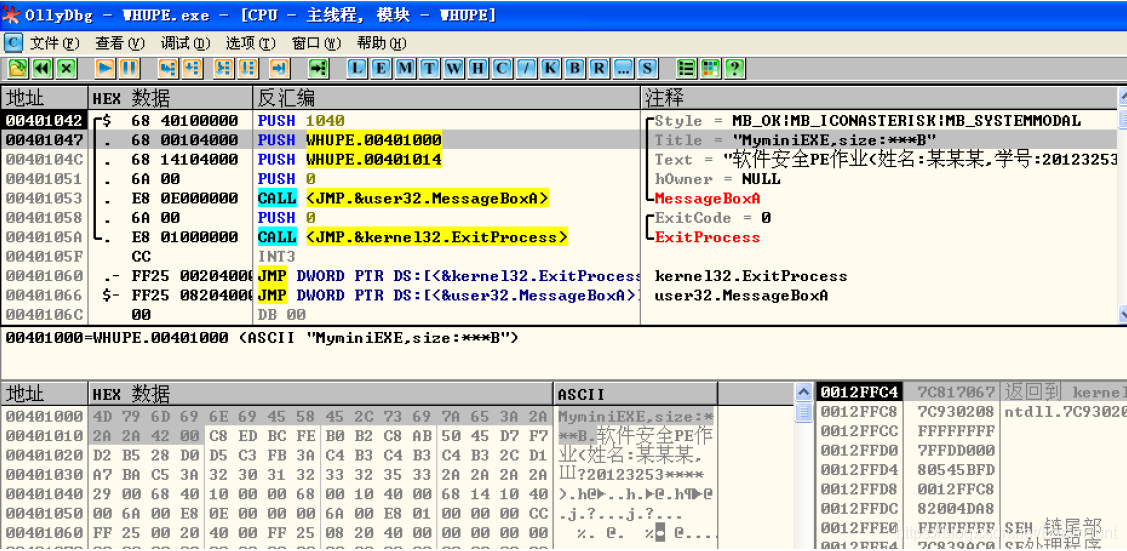Click the Open file toolbar icon
The height and width of the screenshot is (551, 1127).
coord(17,68)
